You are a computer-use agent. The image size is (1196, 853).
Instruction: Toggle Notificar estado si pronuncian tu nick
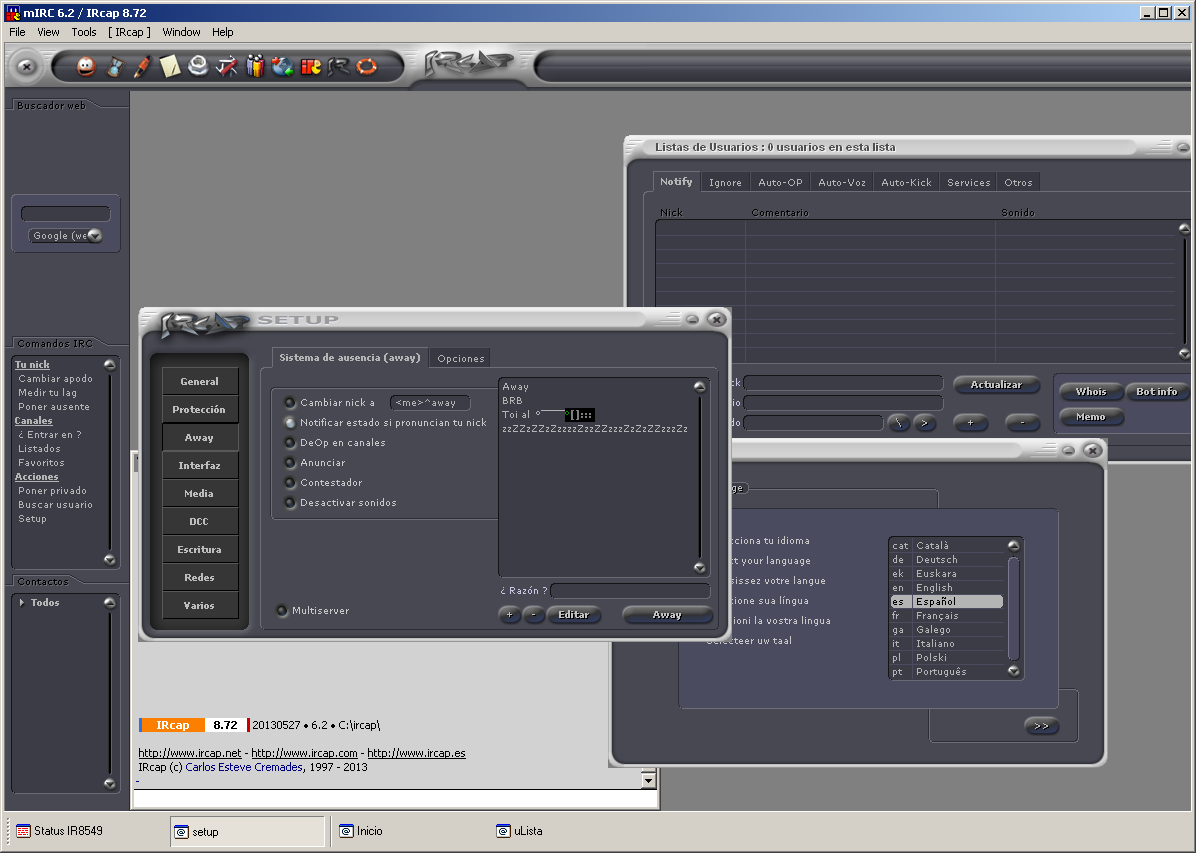(290, 423)
